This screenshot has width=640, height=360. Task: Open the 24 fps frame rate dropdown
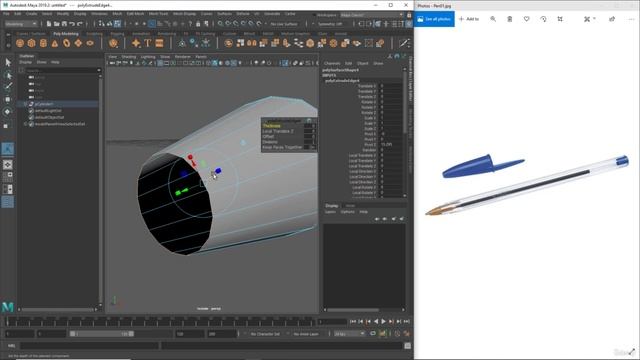(x=349, y=334)
